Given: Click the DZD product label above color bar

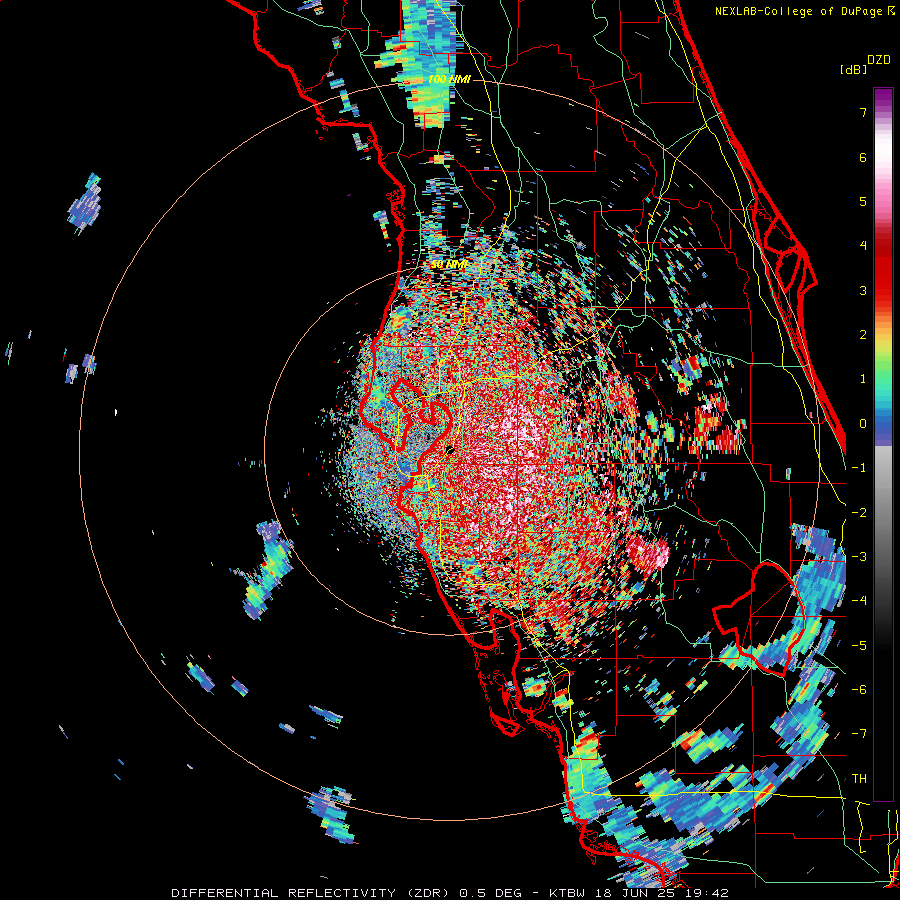Looking at the screenshot, I should (x=879, y=60).
